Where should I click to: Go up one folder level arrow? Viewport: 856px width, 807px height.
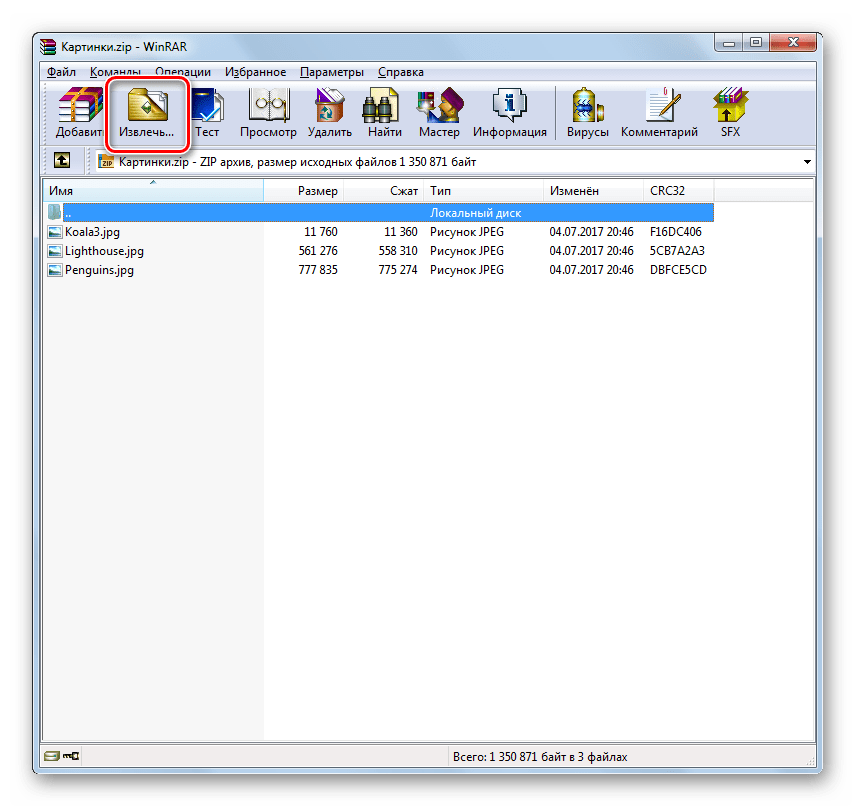coord(62,161)
